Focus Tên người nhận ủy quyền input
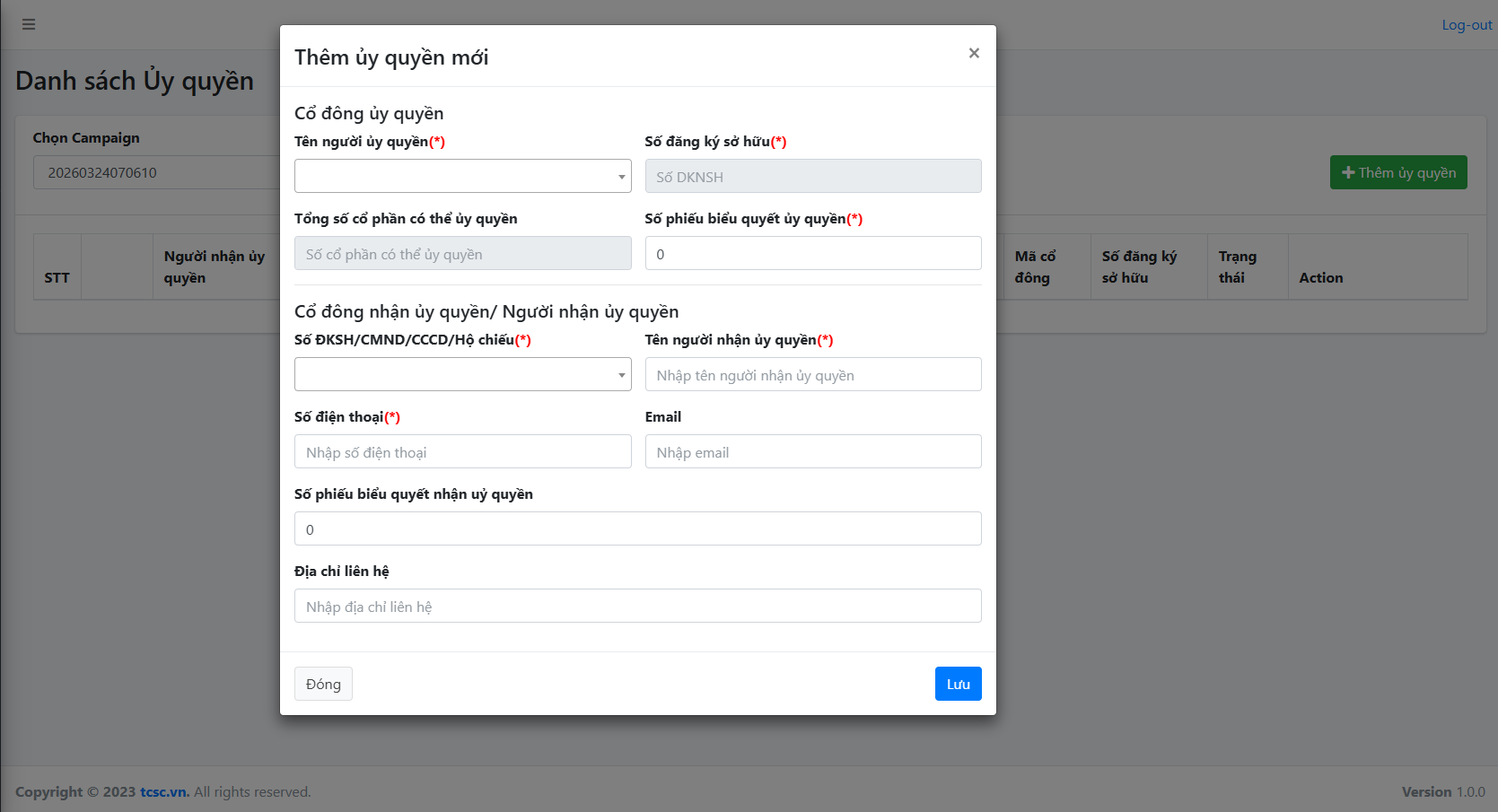The image size is (1498, 812). click(x=813, y=374)
